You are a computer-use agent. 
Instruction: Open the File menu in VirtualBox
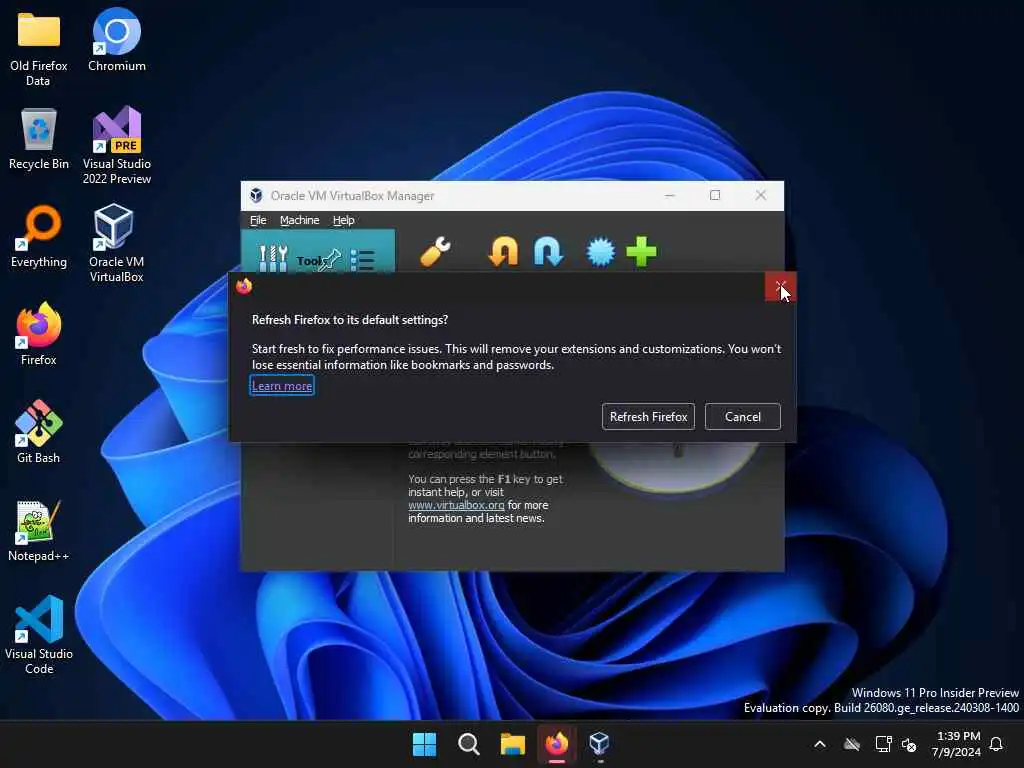coord(258,220)
